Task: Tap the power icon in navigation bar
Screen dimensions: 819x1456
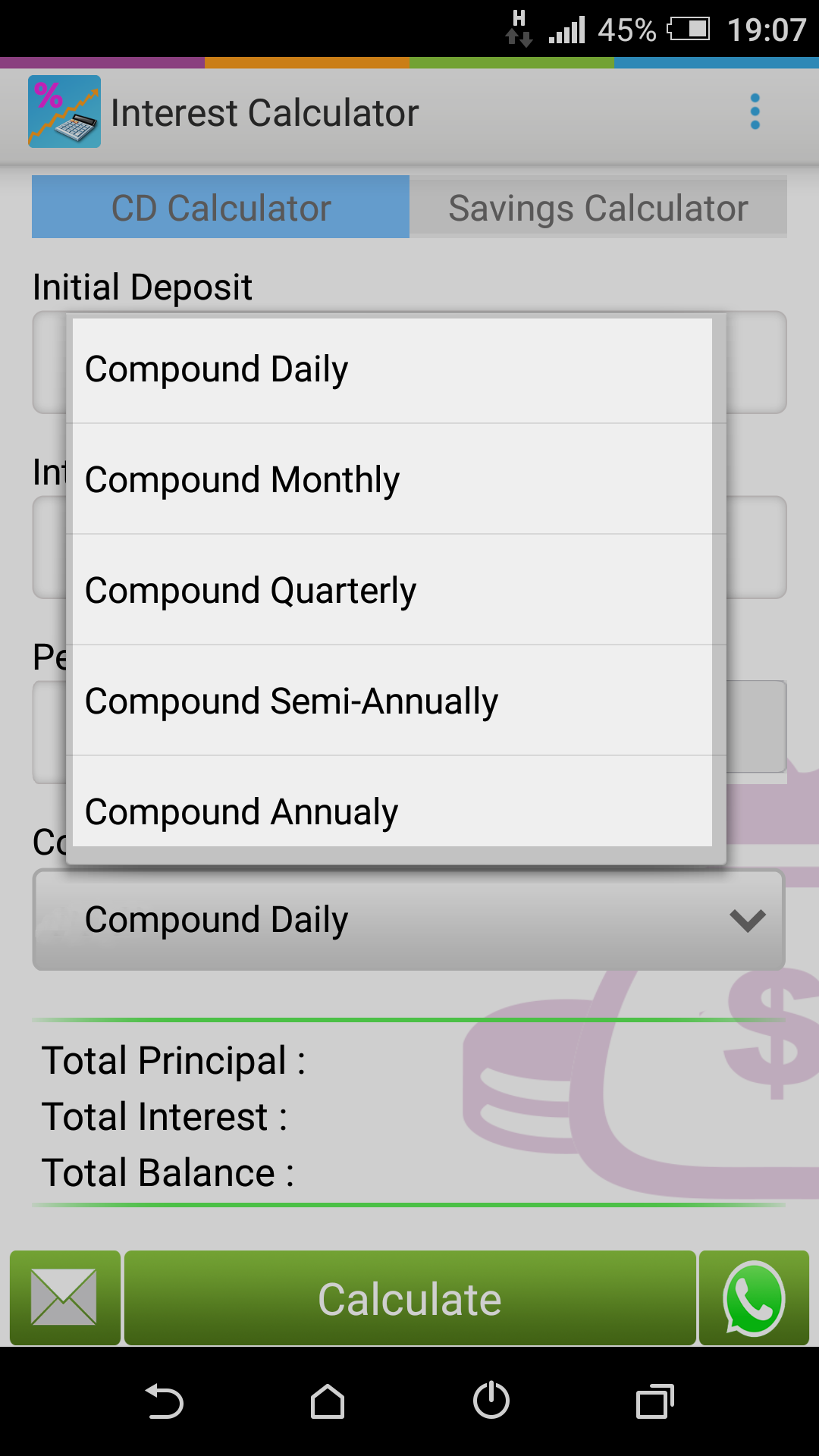Action: (491, 1401)
